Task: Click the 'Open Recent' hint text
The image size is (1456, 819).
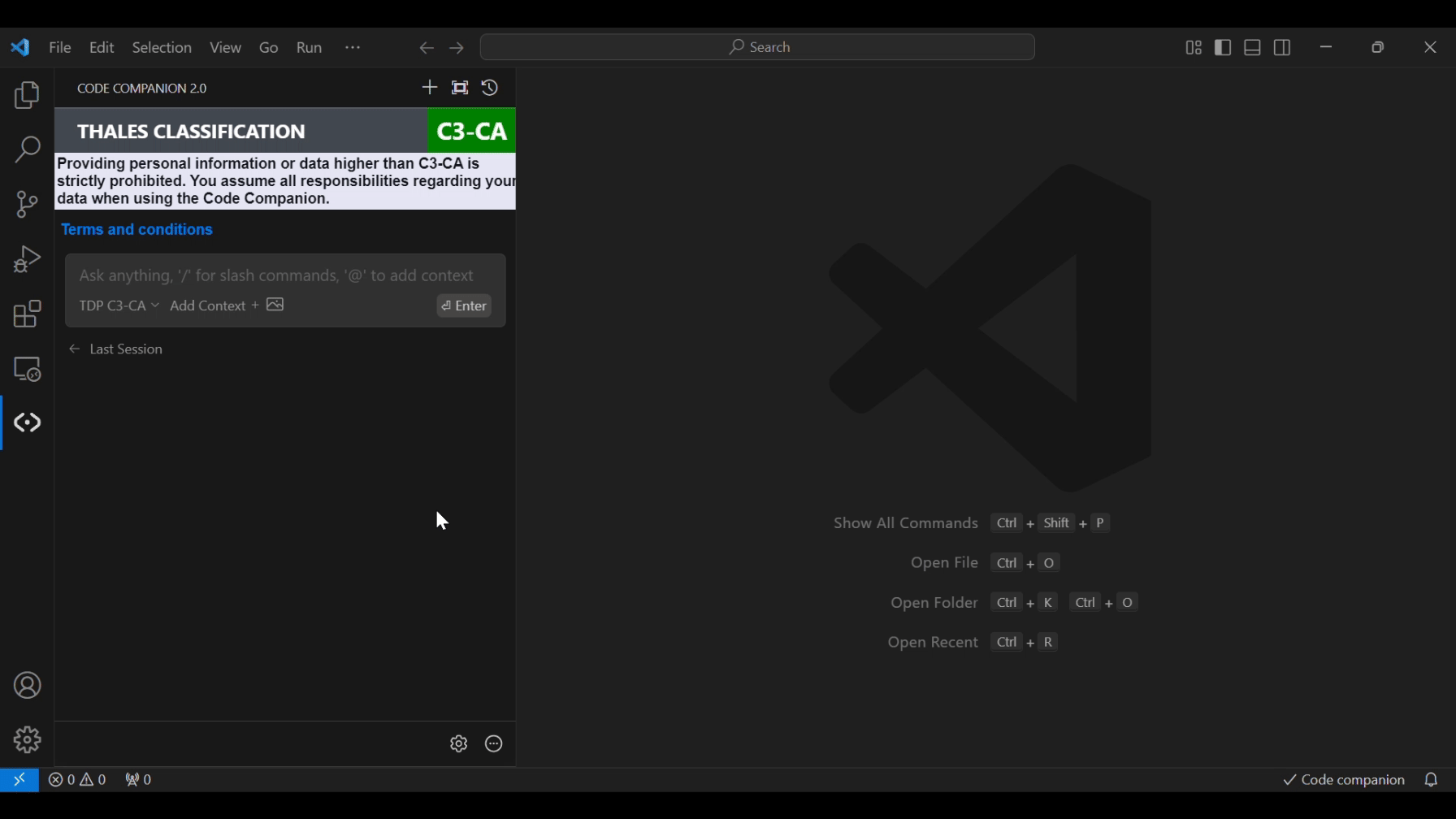Action: pos(933,643)
